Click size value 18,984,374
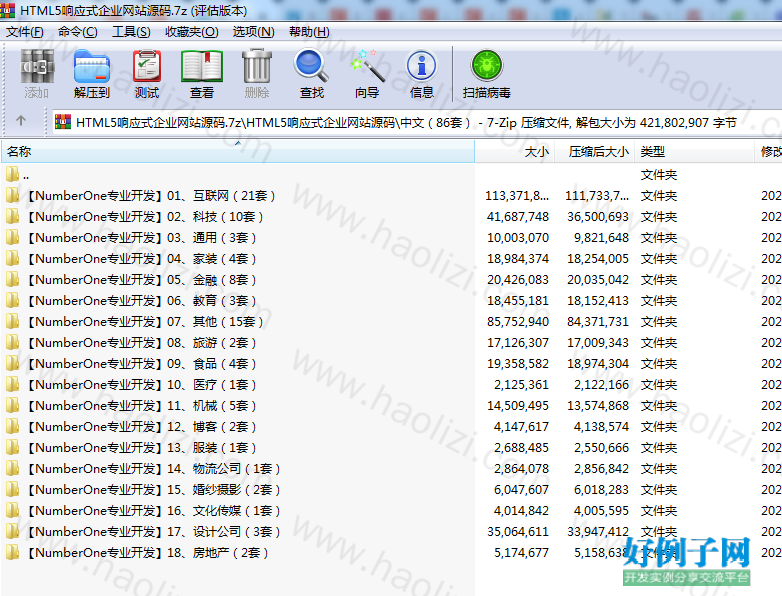 pos(518,258)
